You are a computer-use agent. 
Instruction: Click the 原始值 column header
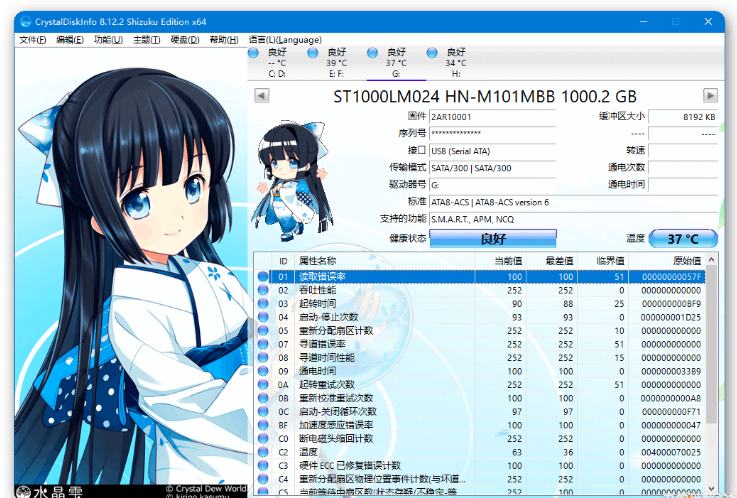[667, 261]
